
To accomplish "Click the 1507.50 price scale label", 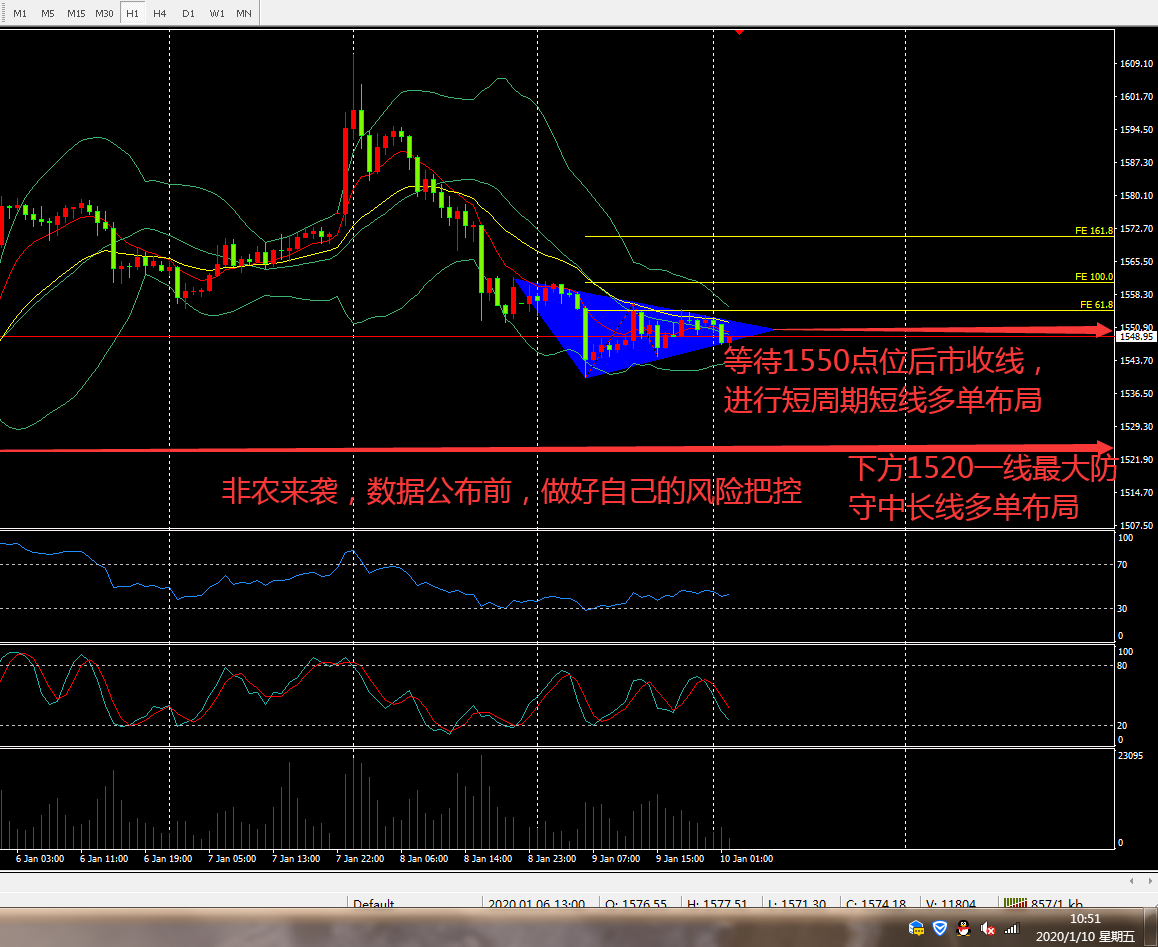I will coord(1137,525).
